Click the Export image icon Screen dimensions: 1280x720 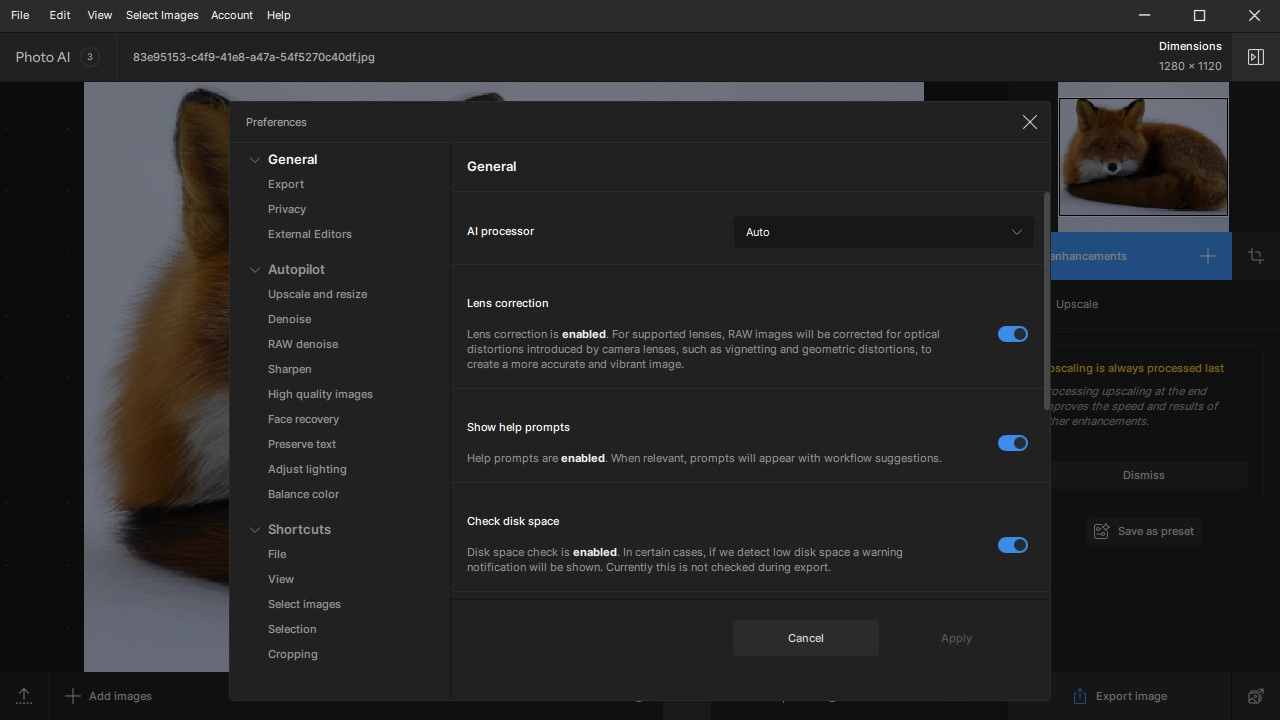tap(1080, 696)
